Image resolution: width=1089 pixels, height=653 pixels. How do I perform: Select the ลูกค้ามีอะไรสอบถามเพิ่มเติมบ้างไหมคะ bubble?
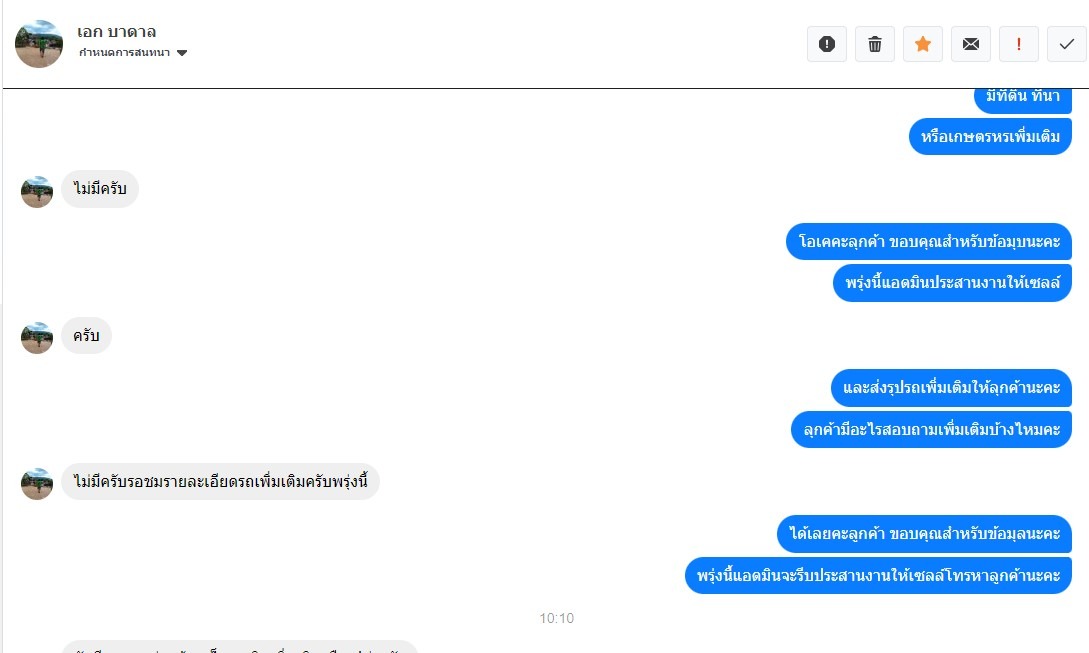pyautogui.click(x=931, y=429)
